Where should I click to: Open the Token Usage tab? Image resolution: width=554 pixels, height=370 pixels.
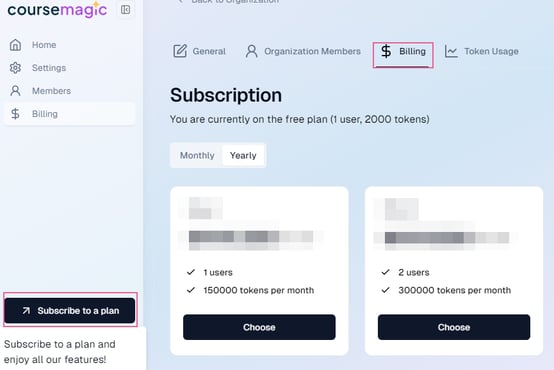pyautogui.click(x=482, y=51)
